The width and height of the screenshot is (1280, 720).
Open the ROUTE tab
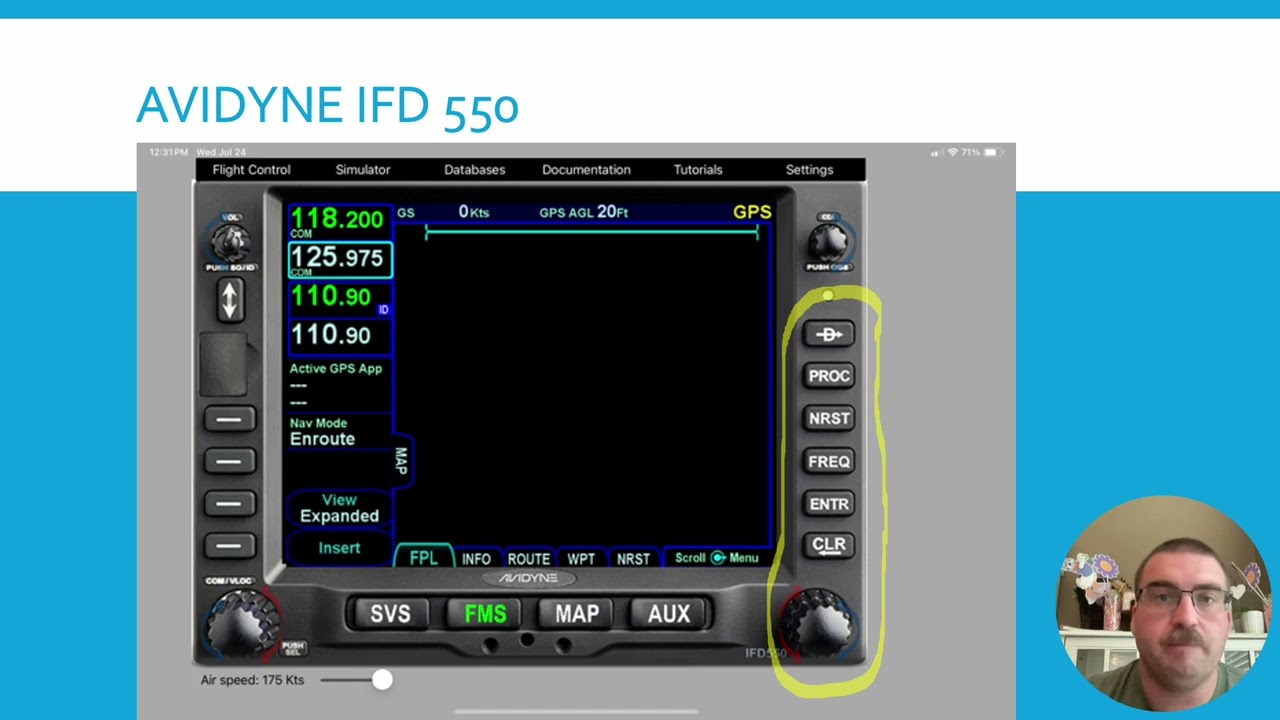pyautogui.click(x=528, y=559)
